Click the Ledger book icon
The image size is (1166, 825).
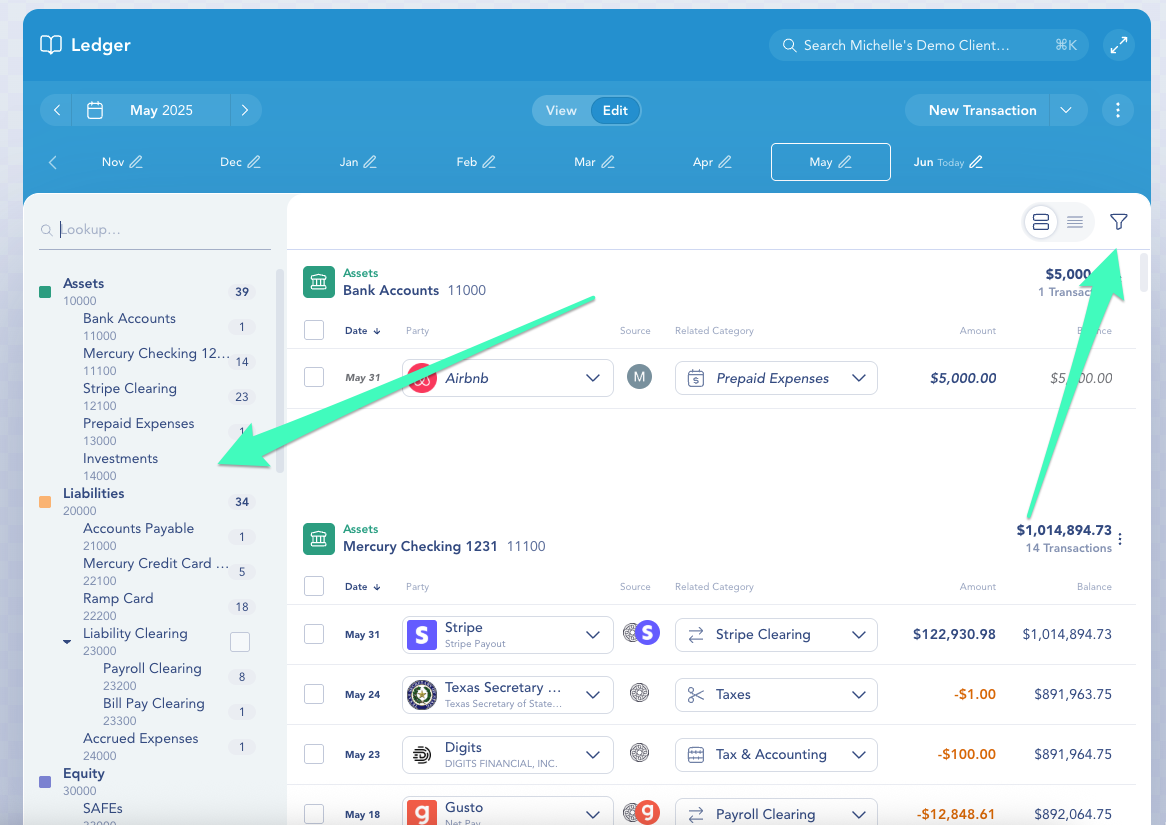[x=51, y=45]
